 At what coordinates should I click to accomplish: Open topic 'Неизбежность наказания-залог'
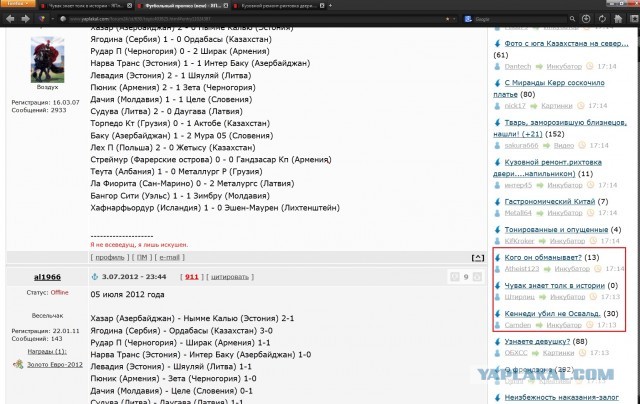click(562, 397)
